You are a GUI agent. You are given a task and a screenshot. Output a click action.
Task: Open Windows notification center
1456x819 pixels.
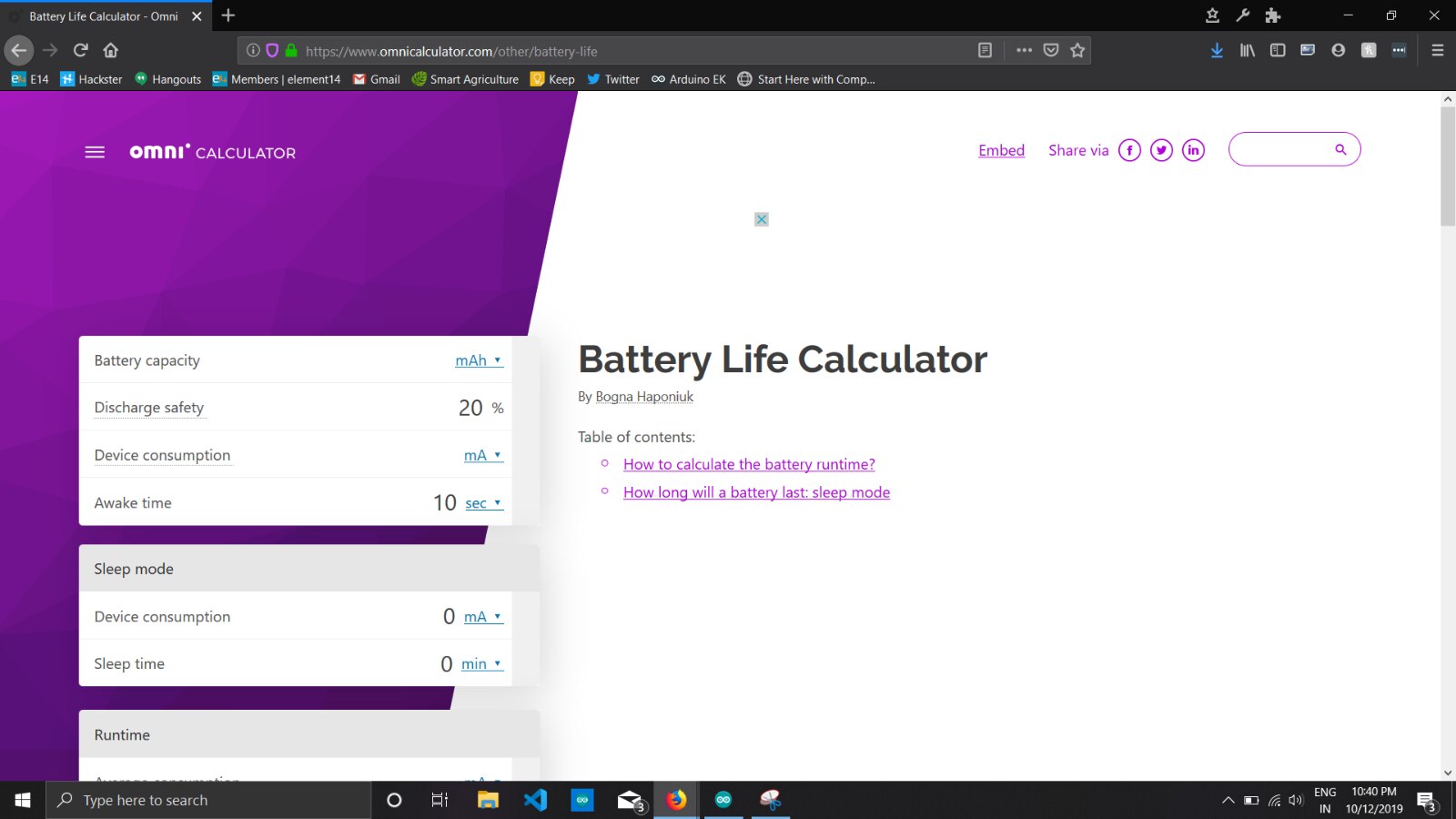coord(1426,801)
